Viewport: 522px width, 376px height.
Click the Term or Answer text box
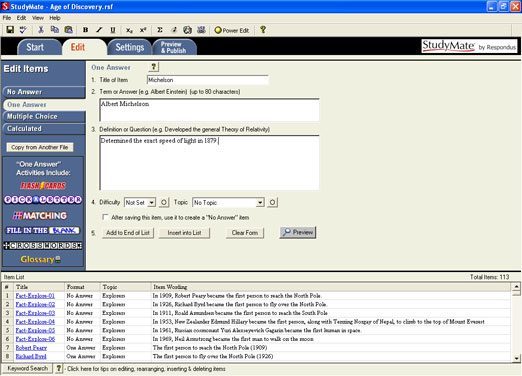click(x=209, y=110)
